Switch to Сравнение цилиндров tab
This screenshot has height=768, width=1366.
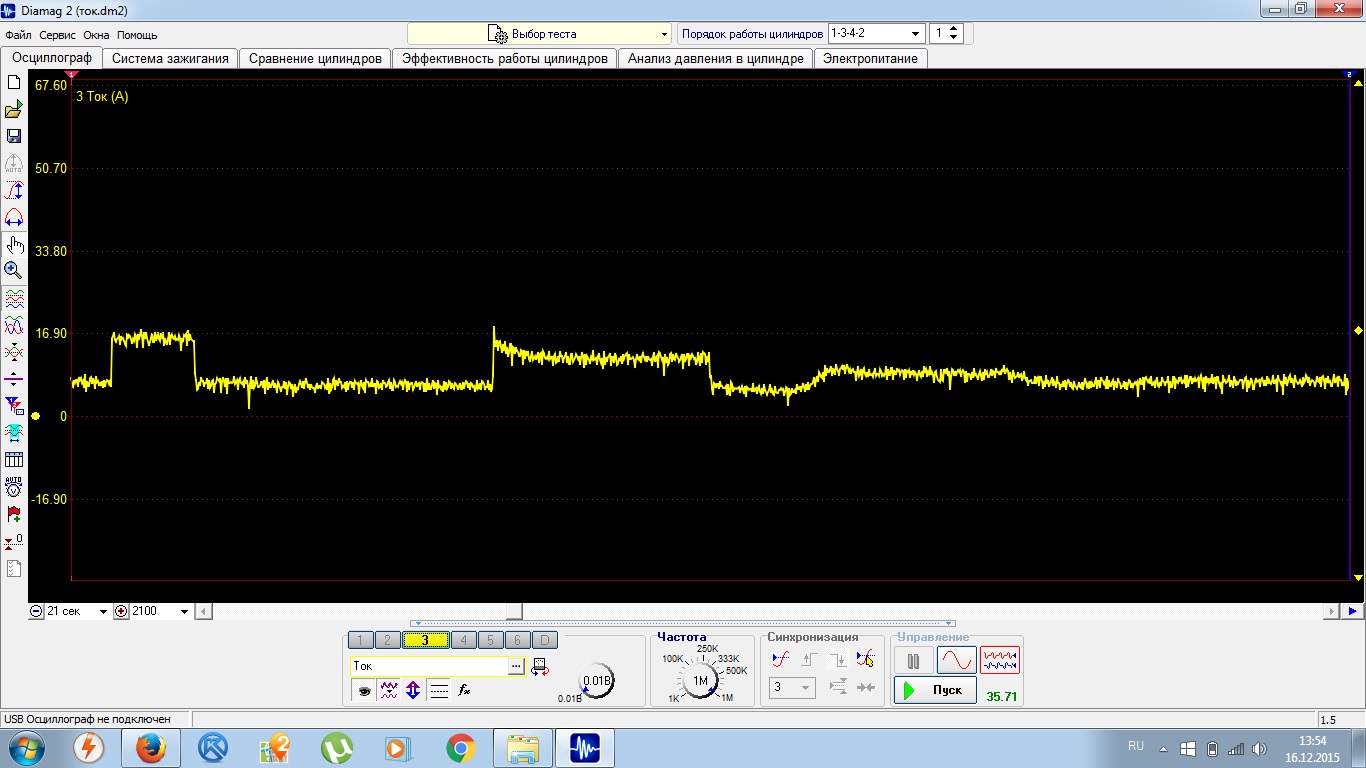pyautogui.click(x=315, y=58)
